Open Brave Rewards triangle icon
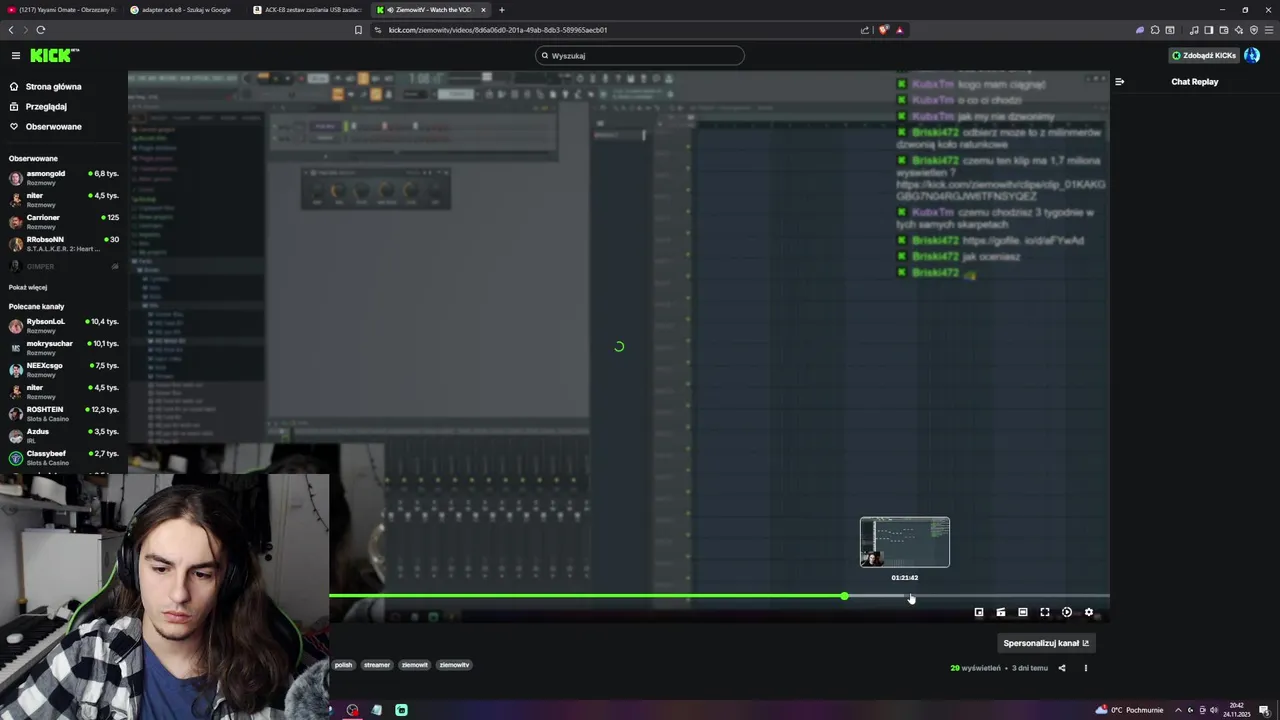1280x720 pixels. pos(899,30)
